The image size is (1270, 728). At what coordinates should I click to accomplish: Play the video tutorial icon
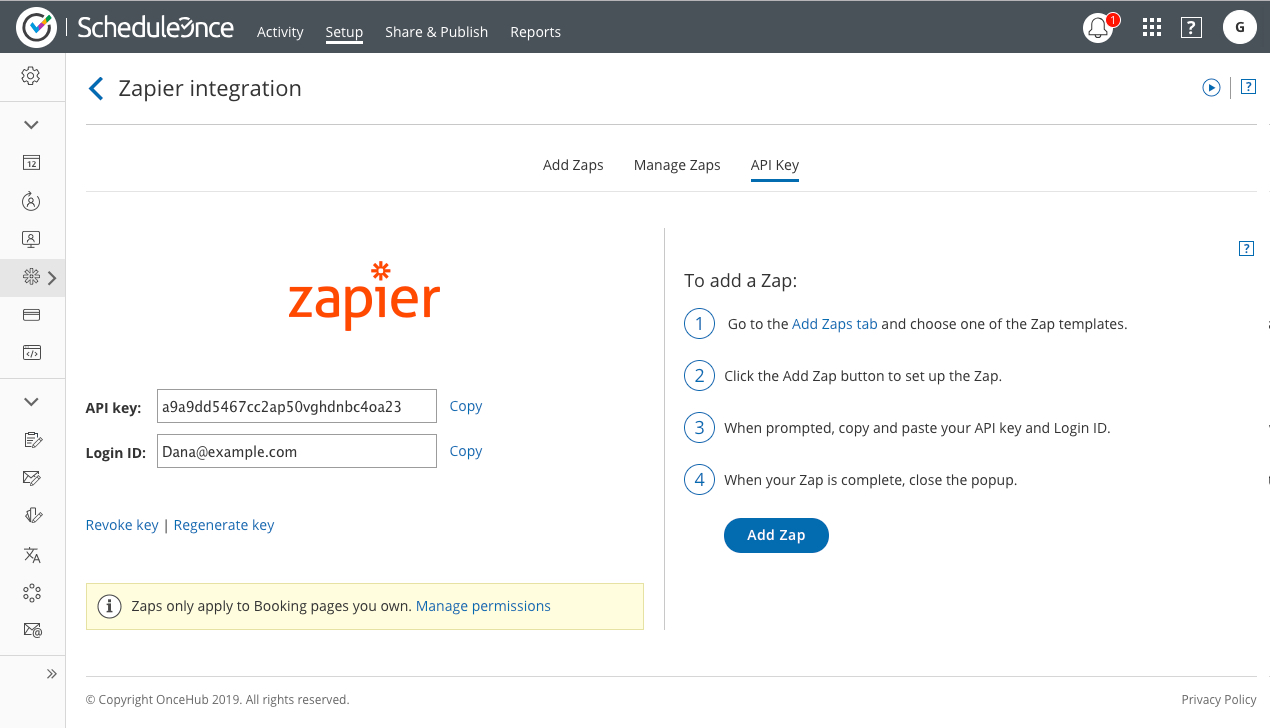(1211, 88)
